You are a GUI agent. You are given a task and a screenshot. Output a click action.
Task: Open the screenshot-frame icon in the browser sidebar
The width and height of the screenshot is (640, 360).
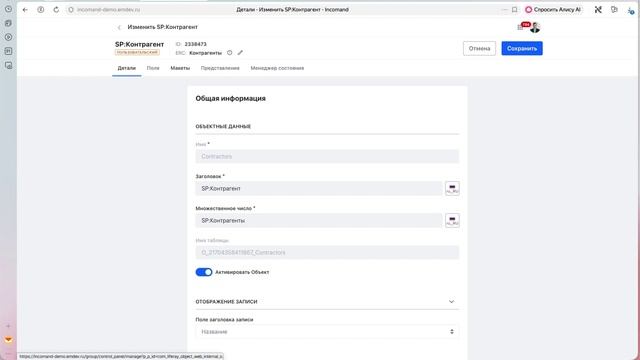coord(8,65)
